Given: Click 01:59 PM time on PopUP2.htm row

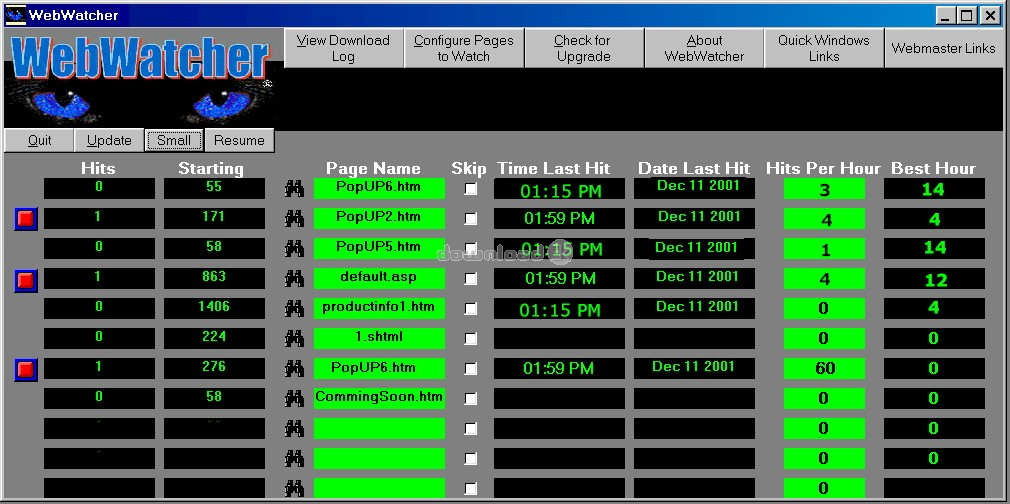Looking at the screenshot, I should (559, 218).
